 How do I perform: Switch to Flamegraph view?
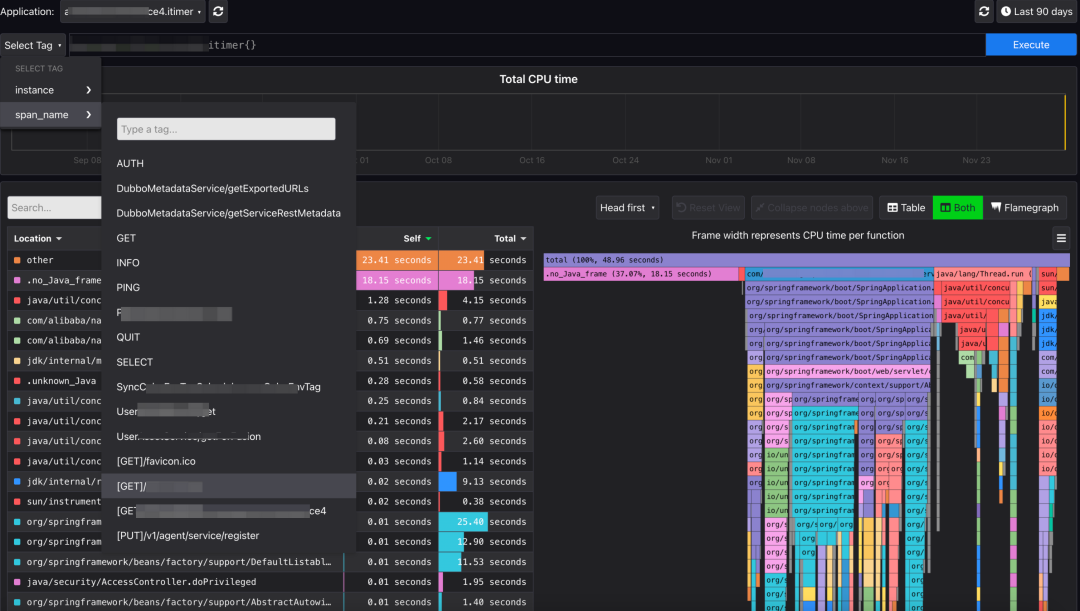[x=1024, y=207]
